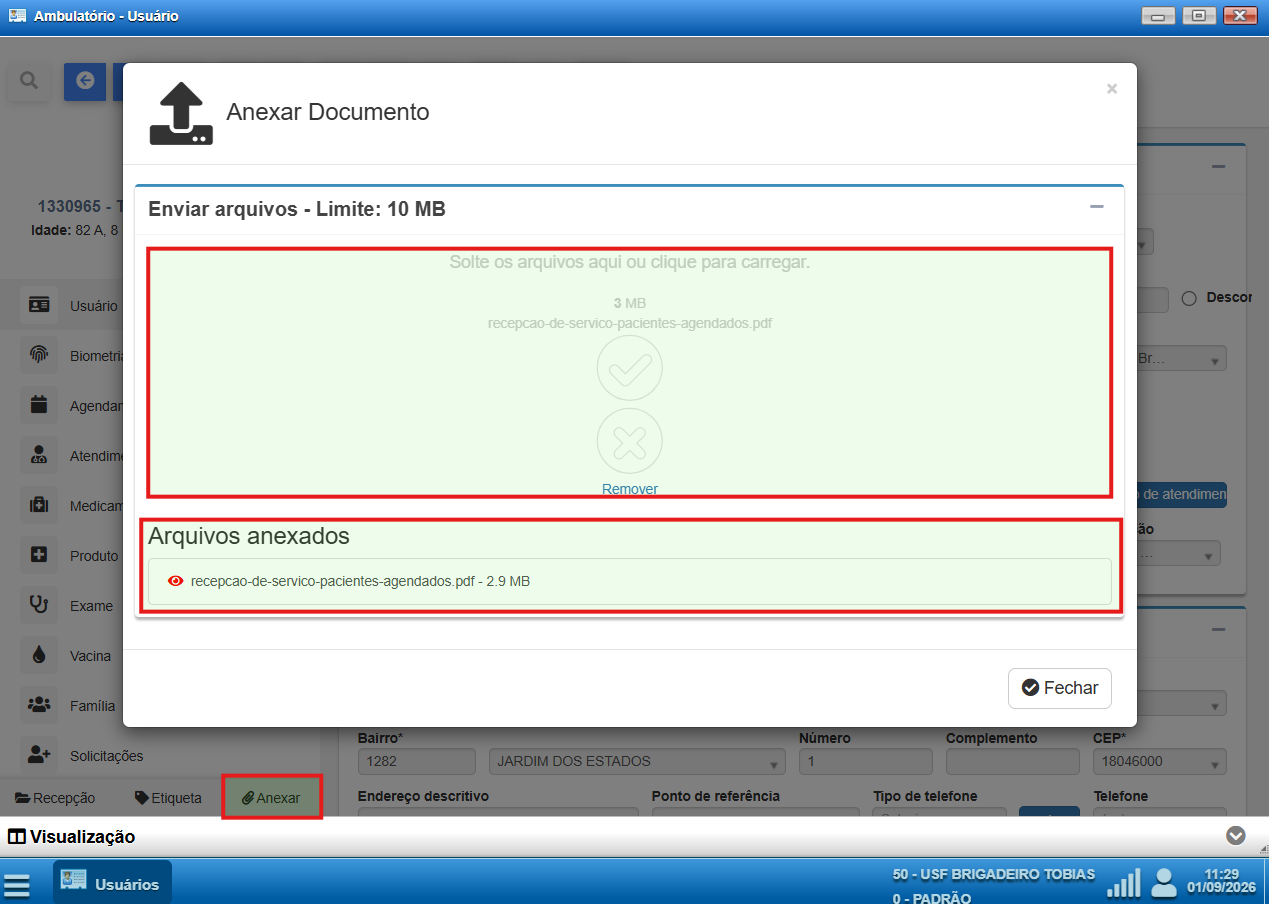Click the clock showing 11:29

1222,873
